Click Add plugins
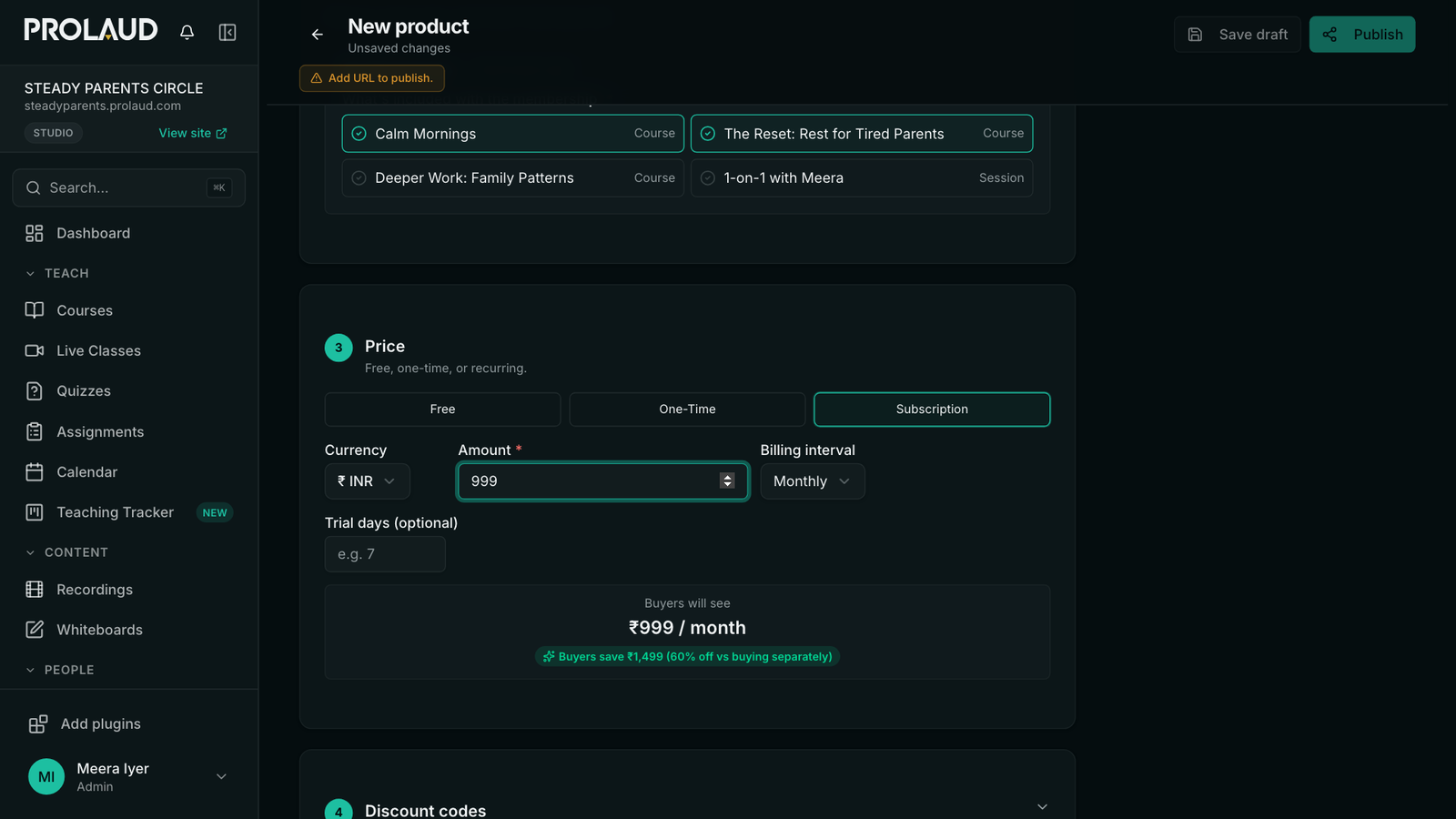 coord(85,724)
